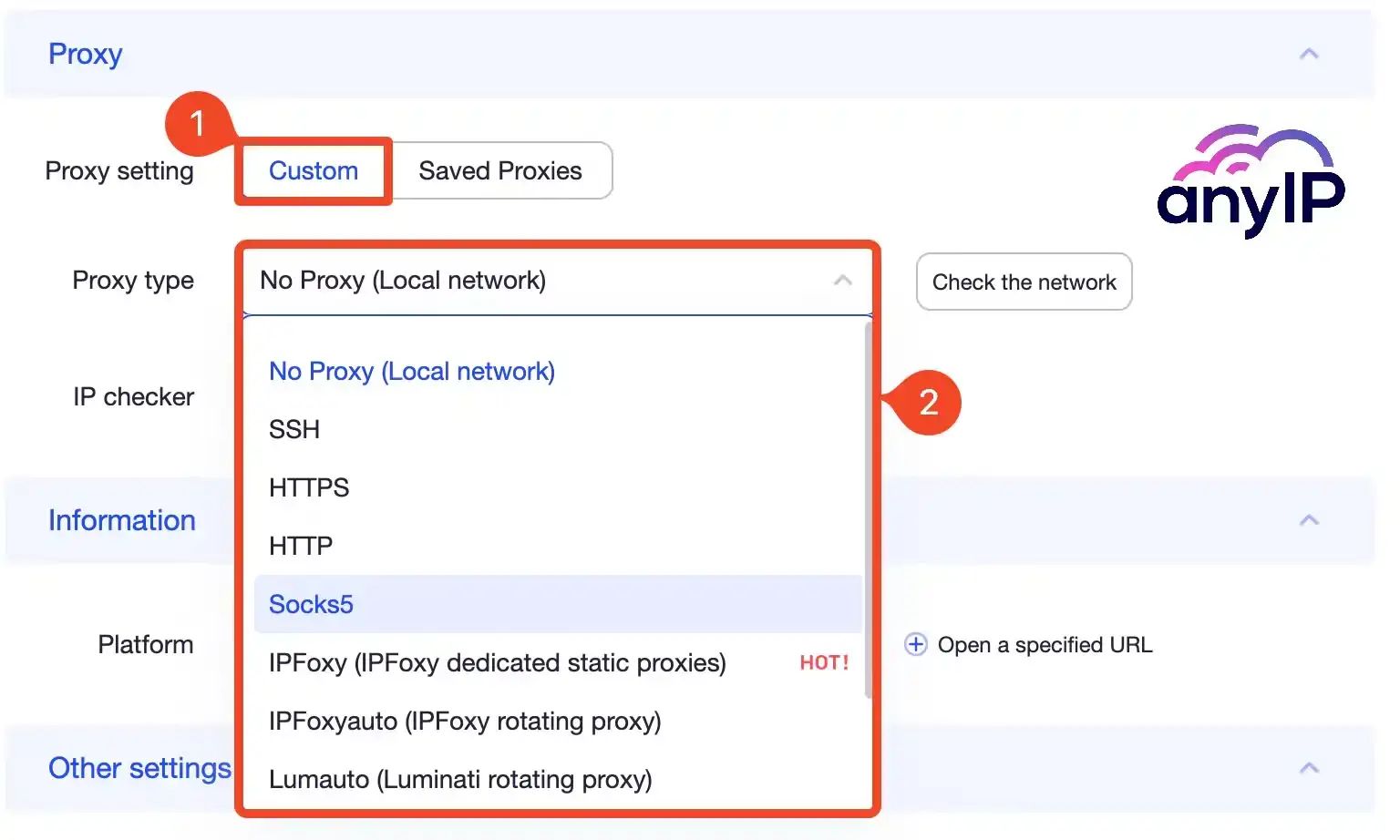Click the Open a specified URL link
Viewport: 1400px width, 840px height.
[x=1045, y=644]
